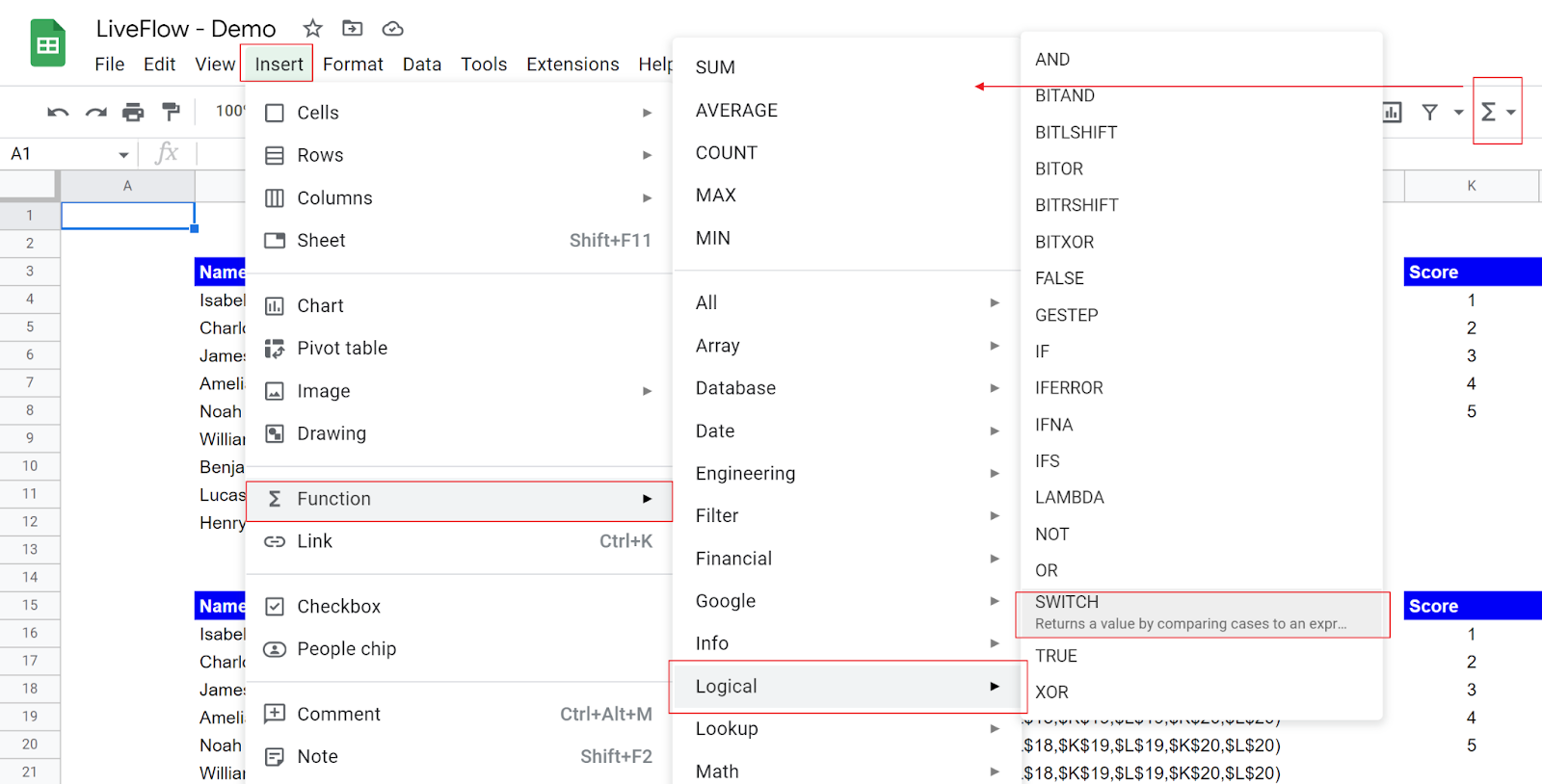This screenshot has width=1542, height=784.
Task: Open the Data menu
Action: [422, 65]
